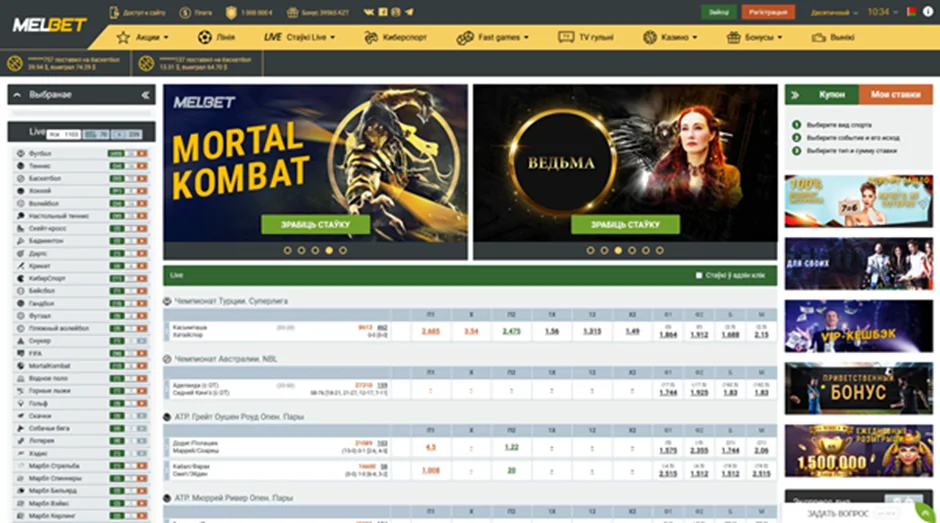Click the MELBET logo in header
Screen dimensions: 940x523
49,25
